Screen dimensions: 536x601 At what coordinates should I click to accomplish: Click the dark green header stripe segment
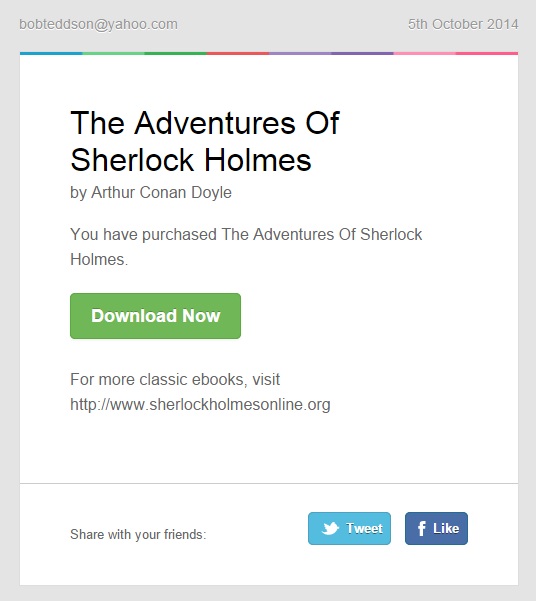(x=176, y=53)
